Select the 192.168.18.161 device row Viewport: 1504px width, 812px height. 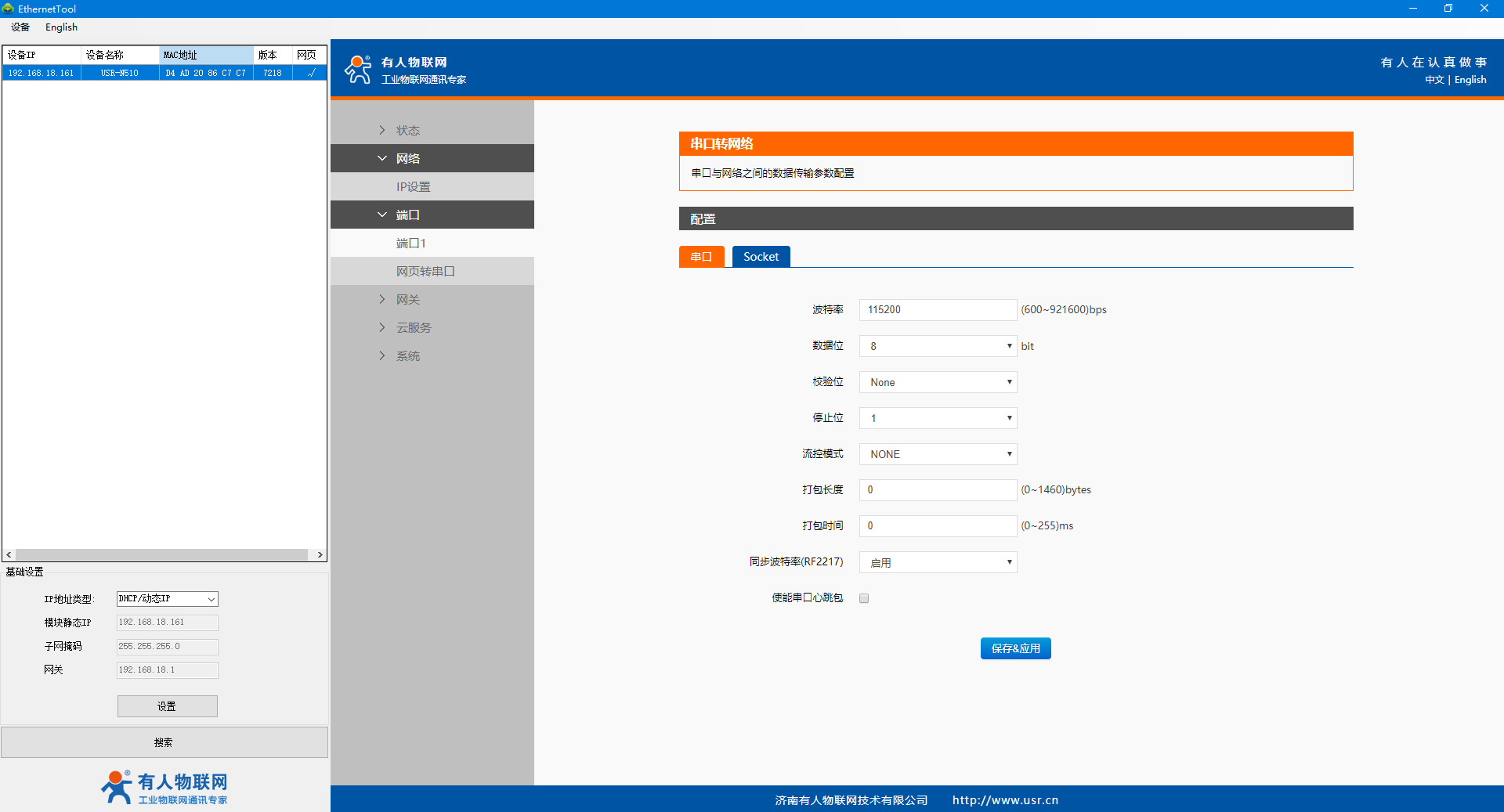tap(42, 73)
